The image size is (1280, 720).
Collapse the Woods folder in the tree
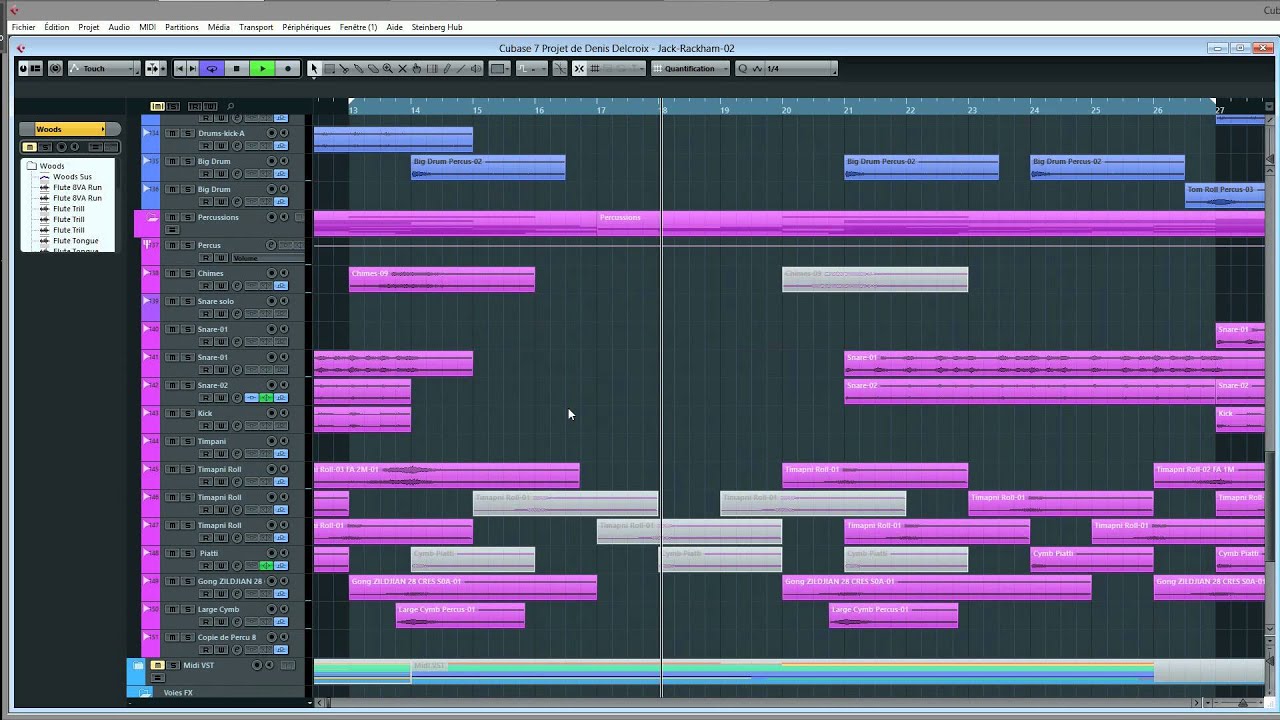coord(31,166)
